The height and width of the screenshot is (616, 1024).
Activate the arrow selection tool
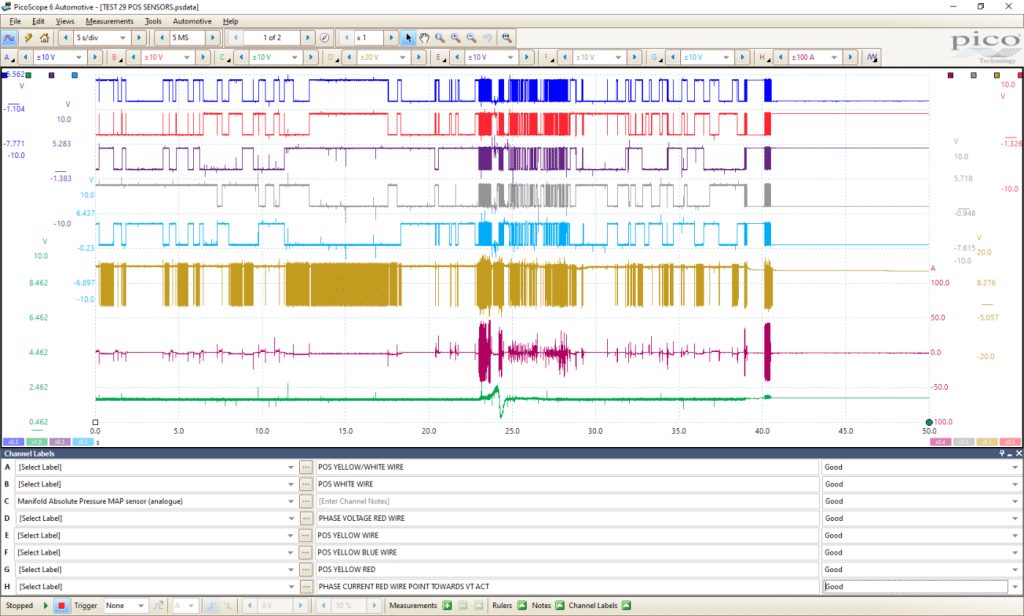(408, 38)
